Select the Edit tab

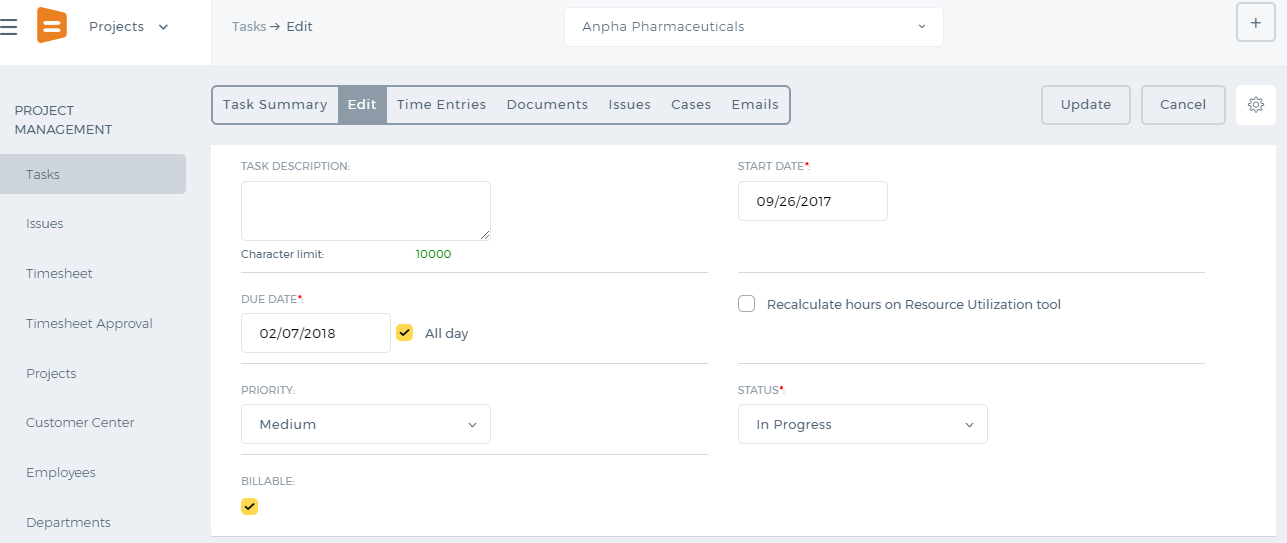362,105
